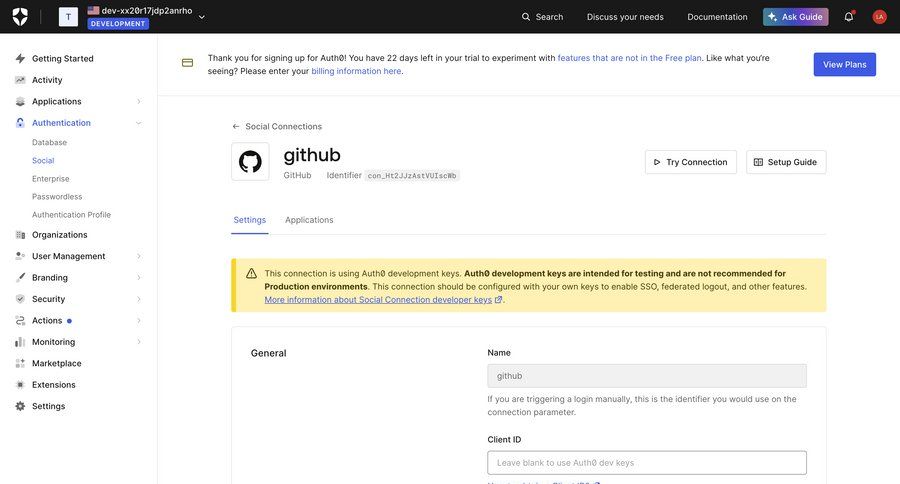This screenshot has height=484, width=900.
Task: Click the GitHub logo thumbnail
Action: [250, 161]
